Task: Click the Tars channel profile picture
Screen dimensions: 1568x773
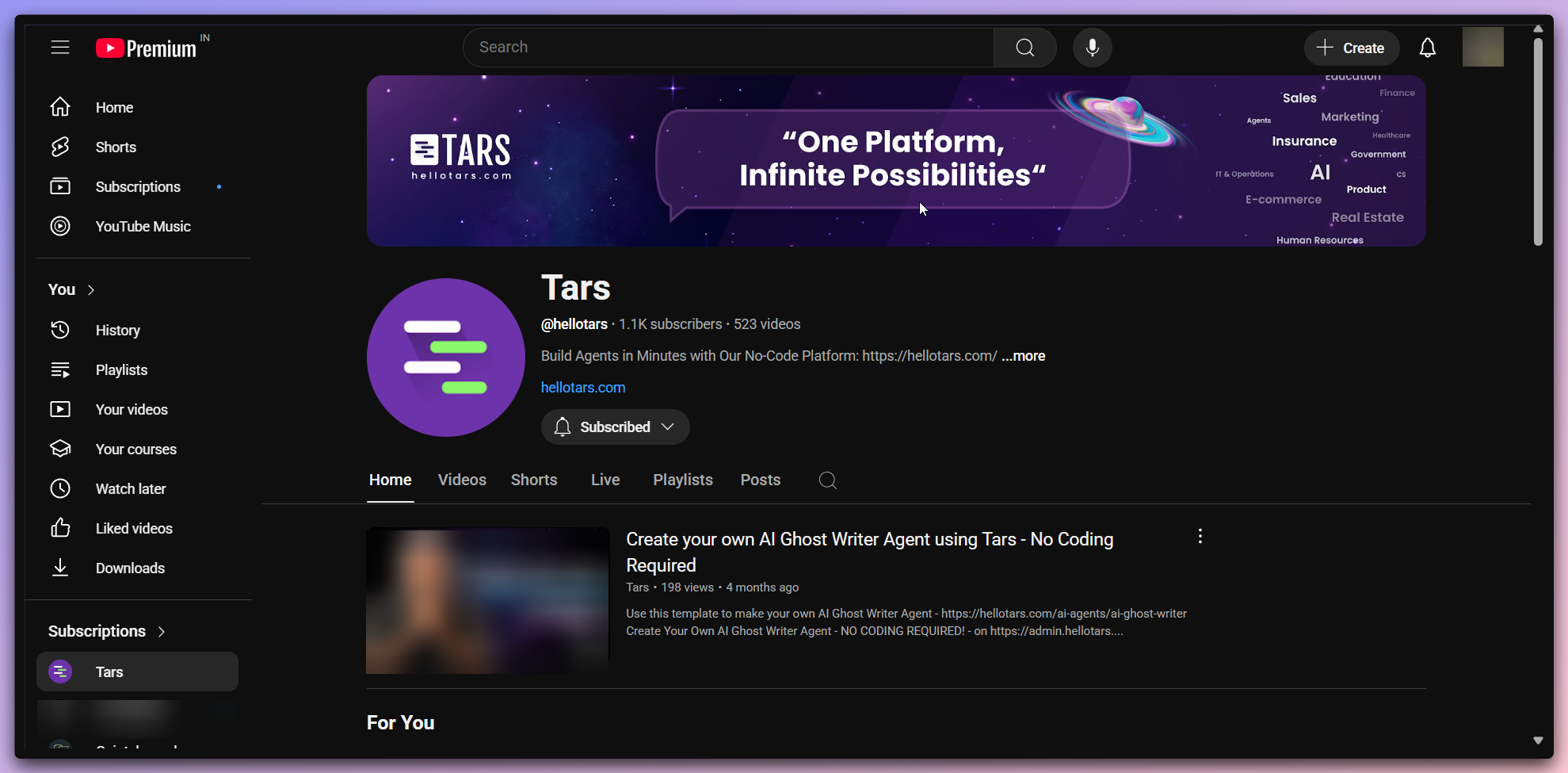Action: point(446,358)
